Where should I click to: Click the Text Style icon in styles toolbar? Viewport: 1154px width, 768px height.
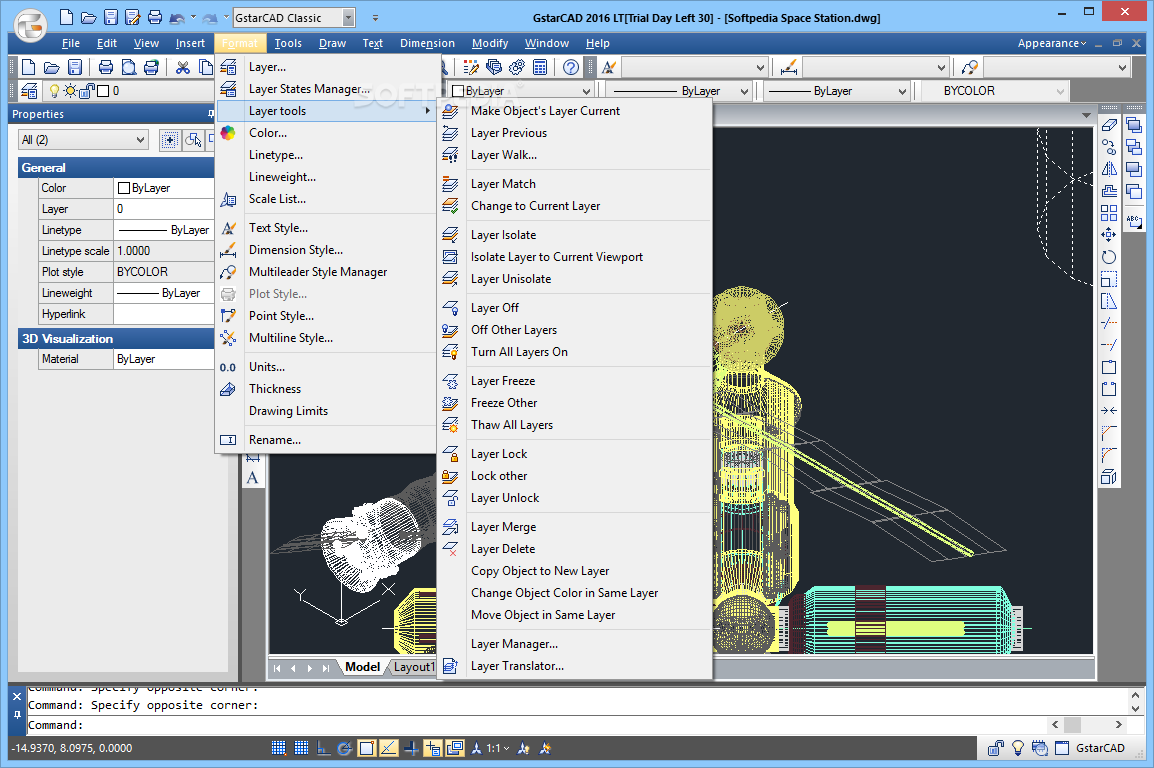pyautogui.click(x=609, y=68)
